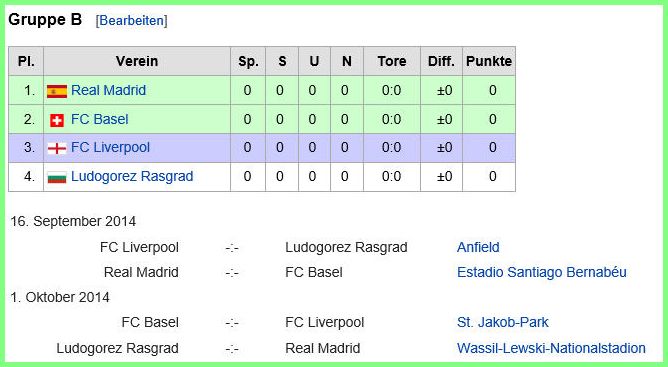
Task: Click the England flag icon beside FC Liverpool
Action: (x=57, y=148)
